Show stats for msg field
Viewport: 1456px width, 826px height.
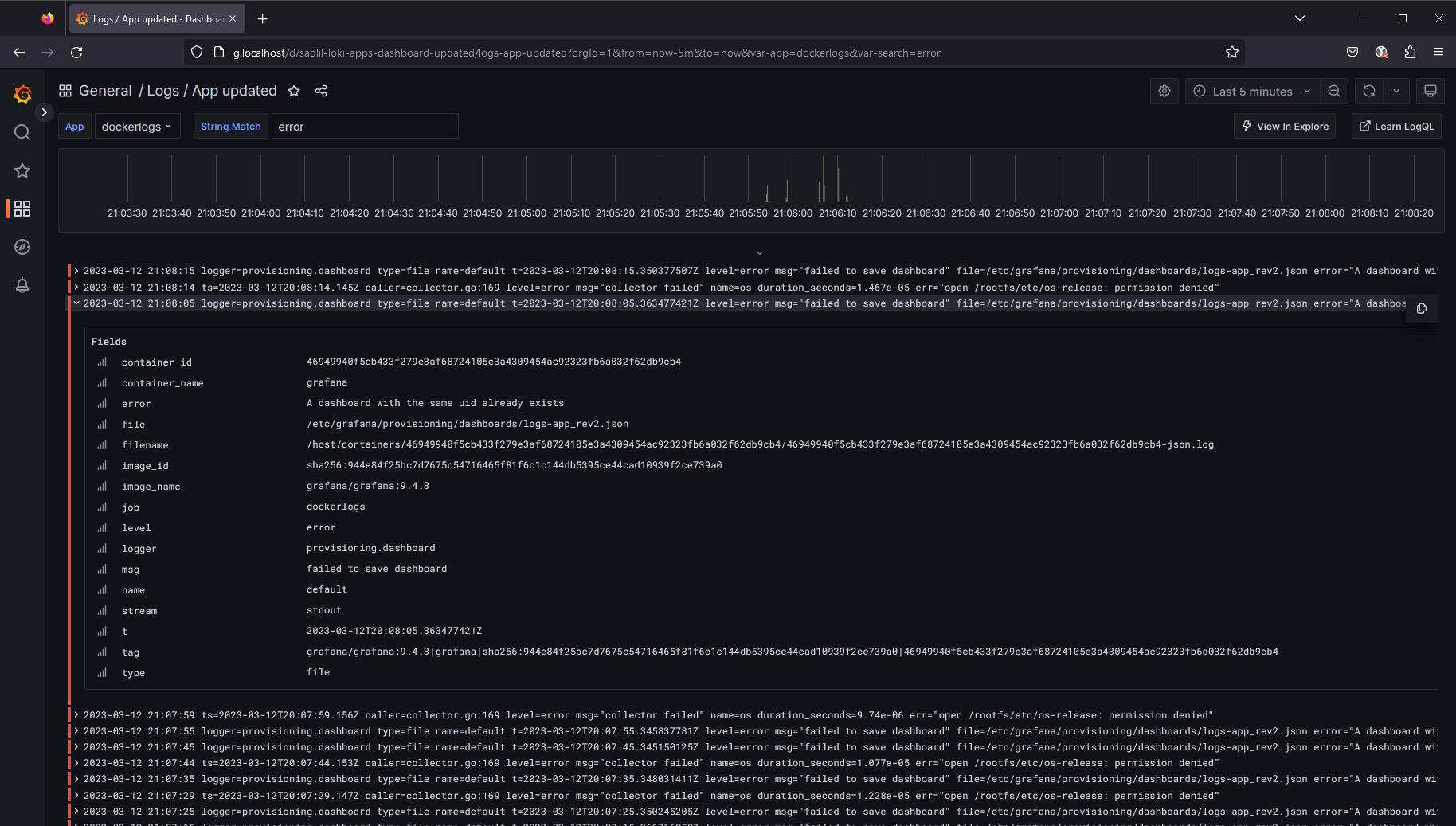[102, 570]
